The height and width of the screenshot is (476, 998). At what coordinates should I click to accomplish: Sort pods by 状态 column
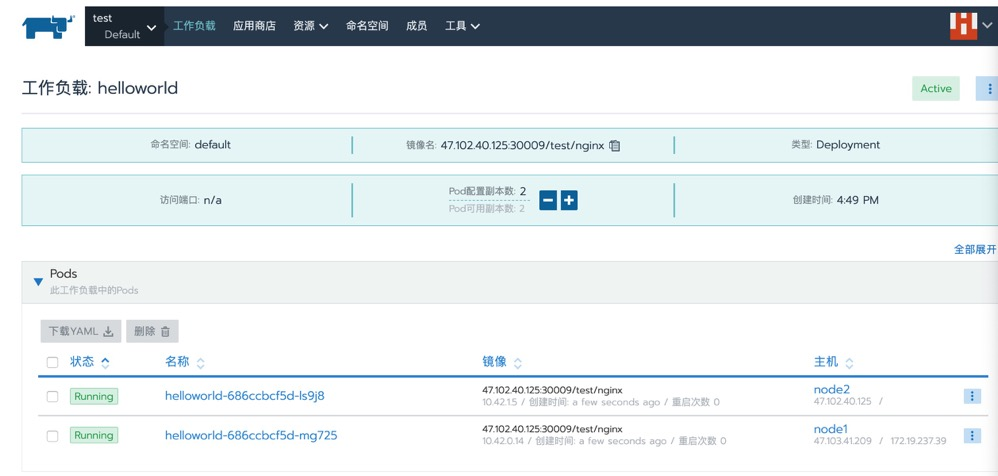click(90, 362)
